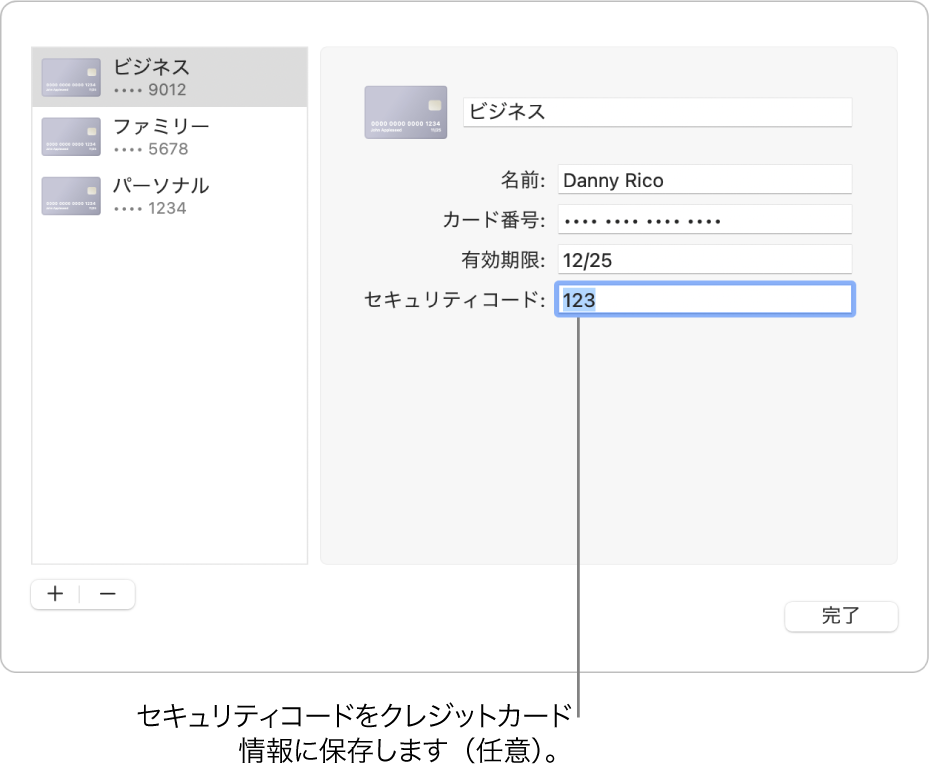931x774 pixels.
Task: Remove selected card with minus button
Action: click(108, 594)
